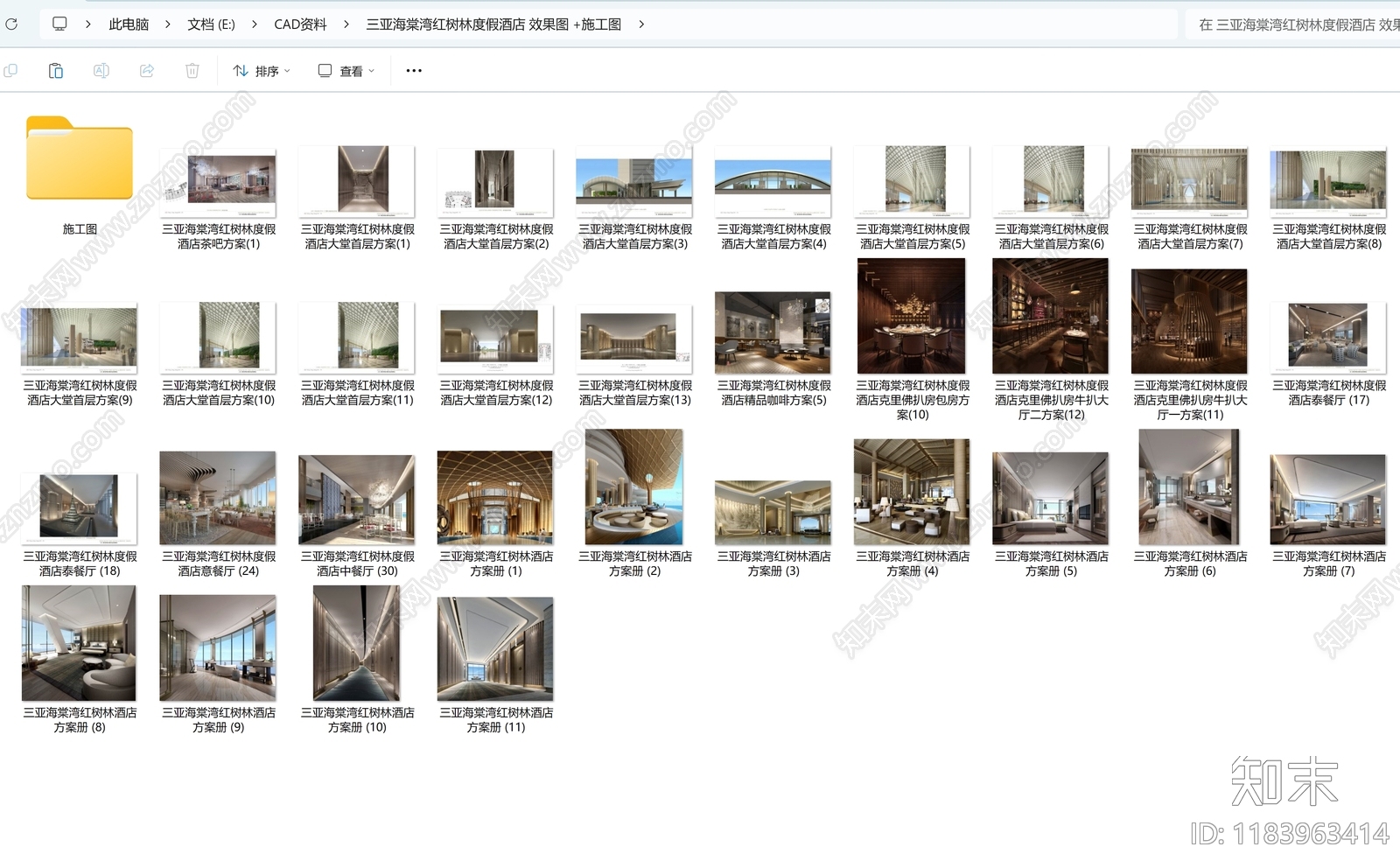Select 酒店大堂首层方案(1) thumbnail

click(x=357, y=181)
